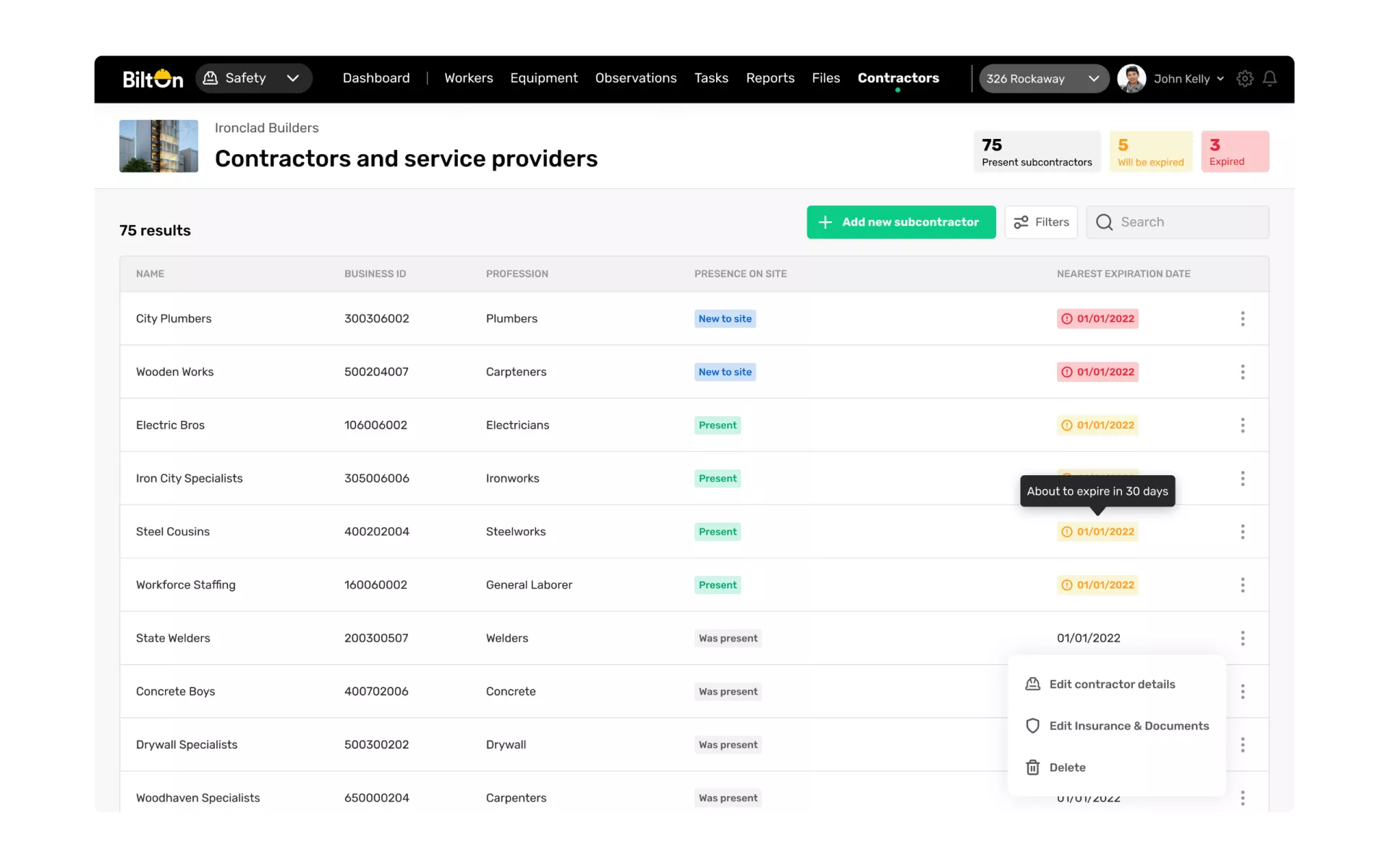Sort by the NAME column header
The width and height of the screenshot is (1389, 868).
[150, 274]
